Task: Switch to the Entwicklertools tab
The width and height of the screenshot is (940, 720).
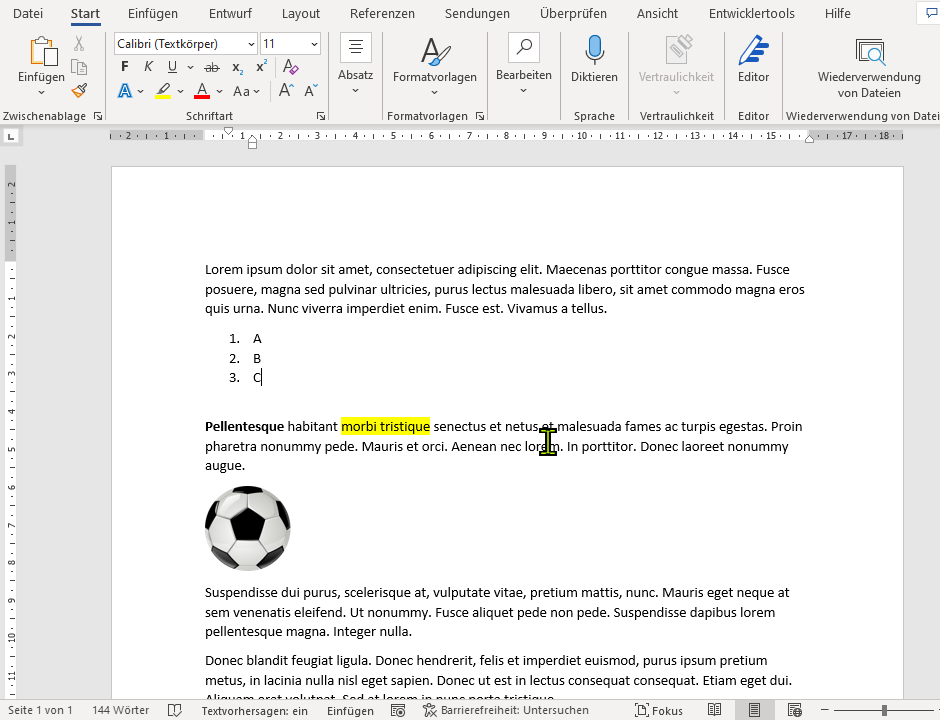Action: point(751,13)
